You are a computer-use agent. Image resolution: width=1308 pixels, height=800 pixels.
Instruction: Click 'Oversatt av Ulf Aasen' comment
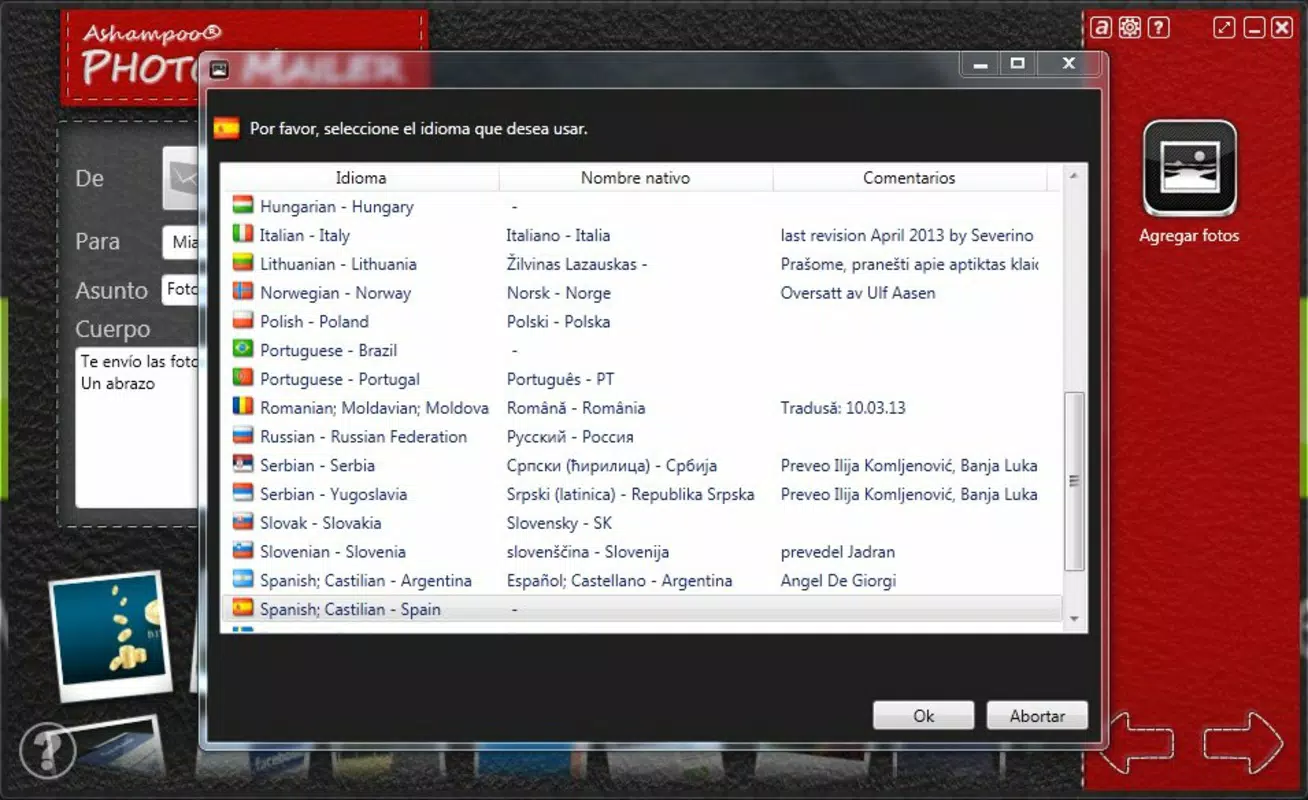[x=858, y=293]
